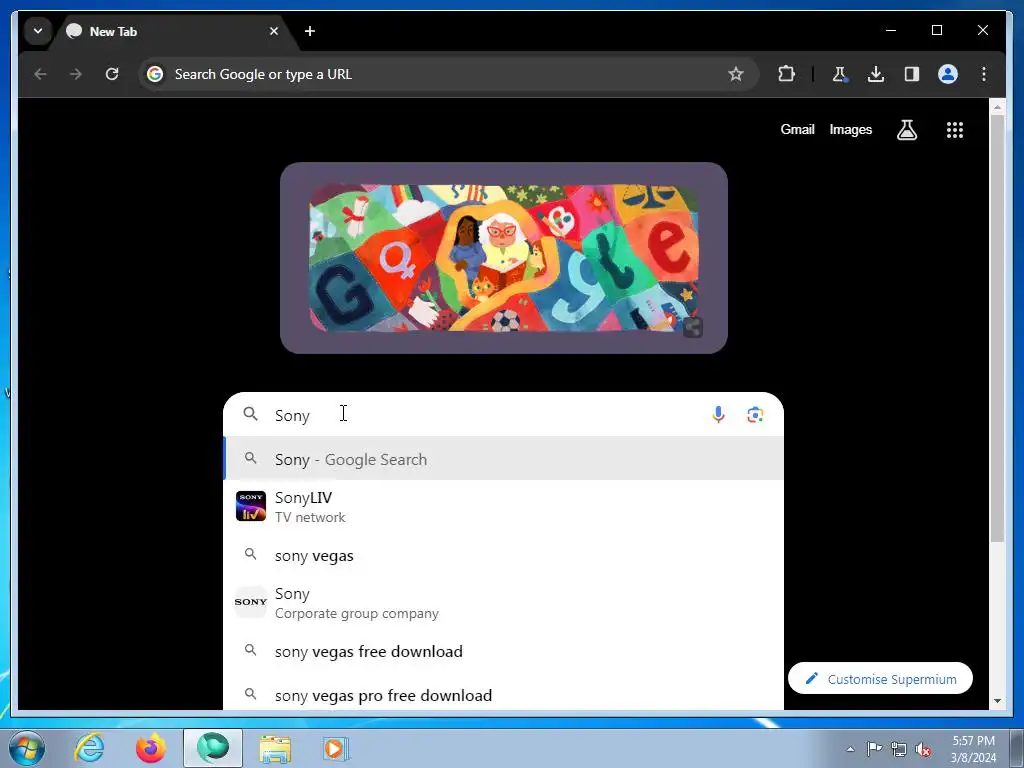Share the doodle using share icon
The width and height of the screenshot is (1024, 768).
(x=693, y=327)
